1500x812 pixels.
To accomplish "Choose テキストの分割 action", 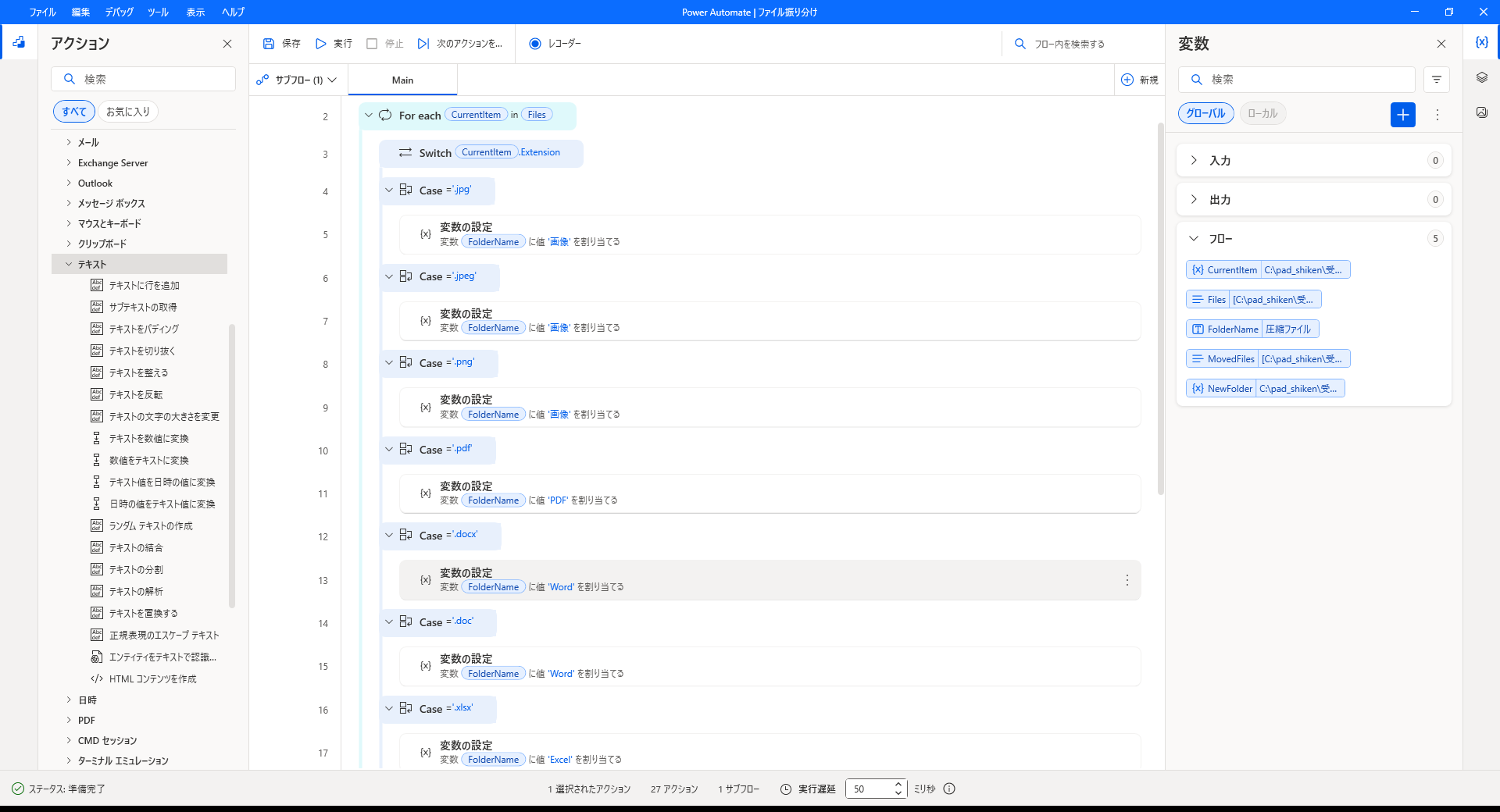I will tap(136, 569).
